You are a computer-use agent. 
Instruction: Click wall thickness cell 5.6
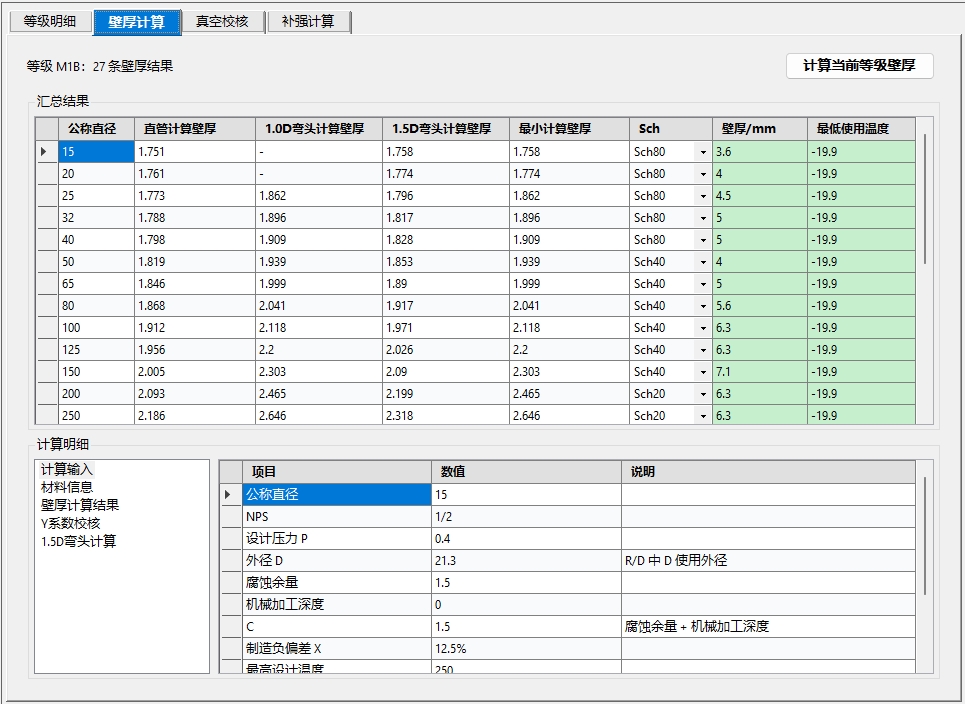click(760, 306)
